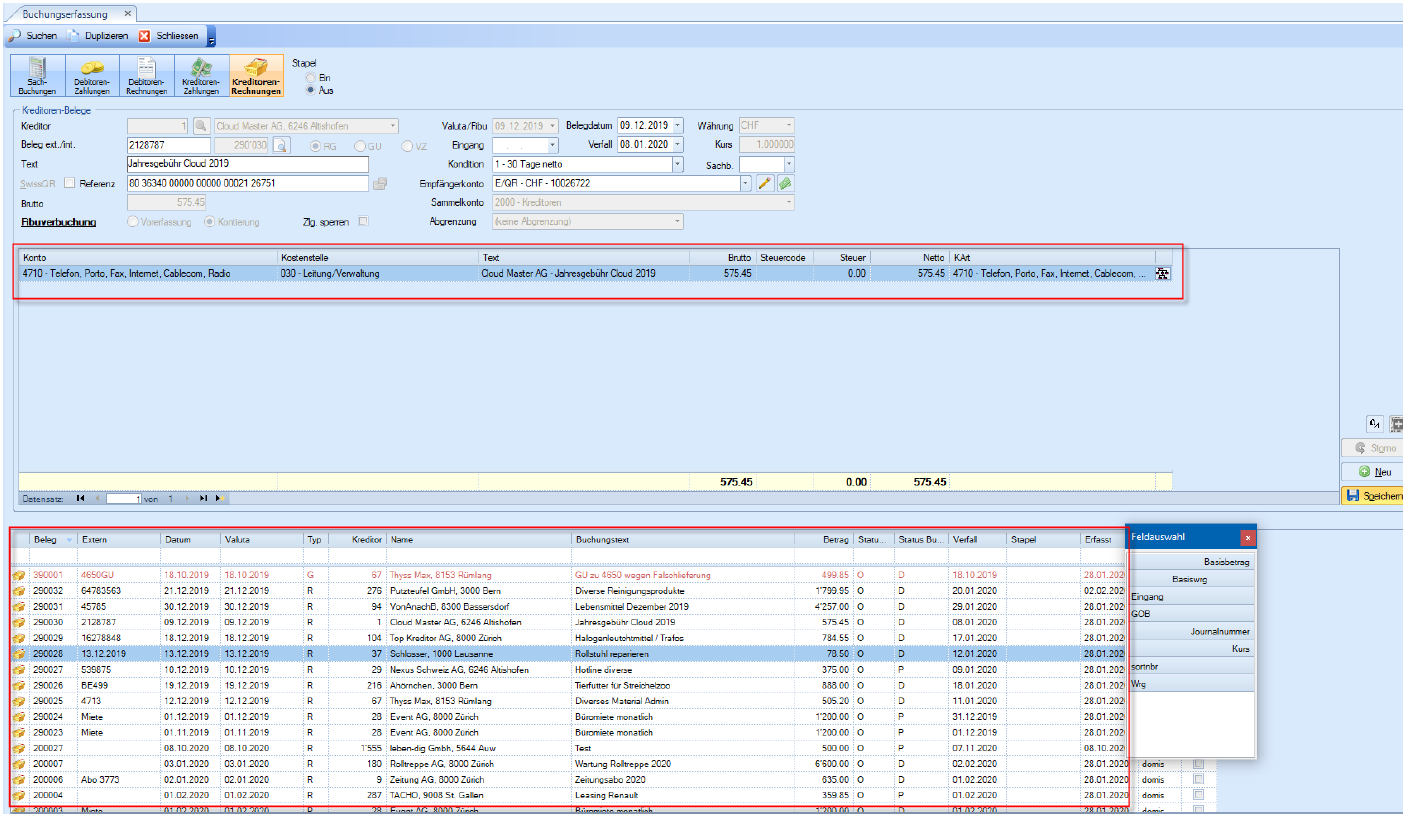Open the Sach-Buchungen module
1405x817 pixels.
[38, 76]
